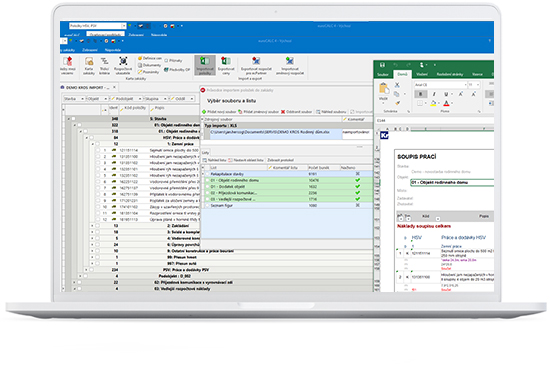Open Excel fill color dropdown arrow
This screenshot has width=550, height=382.
(439, 103)
